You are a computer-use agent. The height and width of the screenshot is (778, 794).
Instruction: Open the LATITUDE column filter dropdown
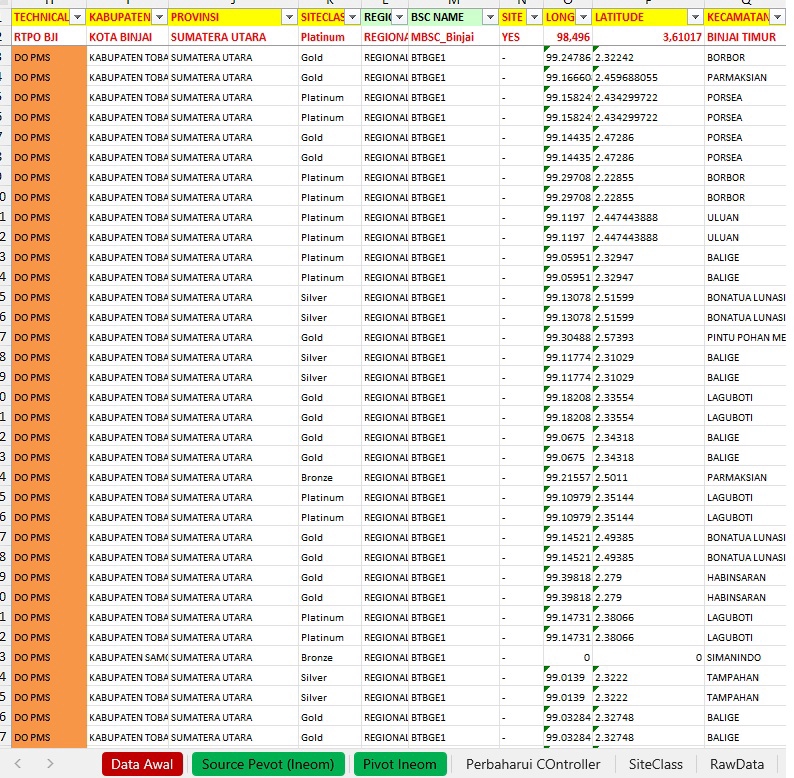[x=696, y=17]
